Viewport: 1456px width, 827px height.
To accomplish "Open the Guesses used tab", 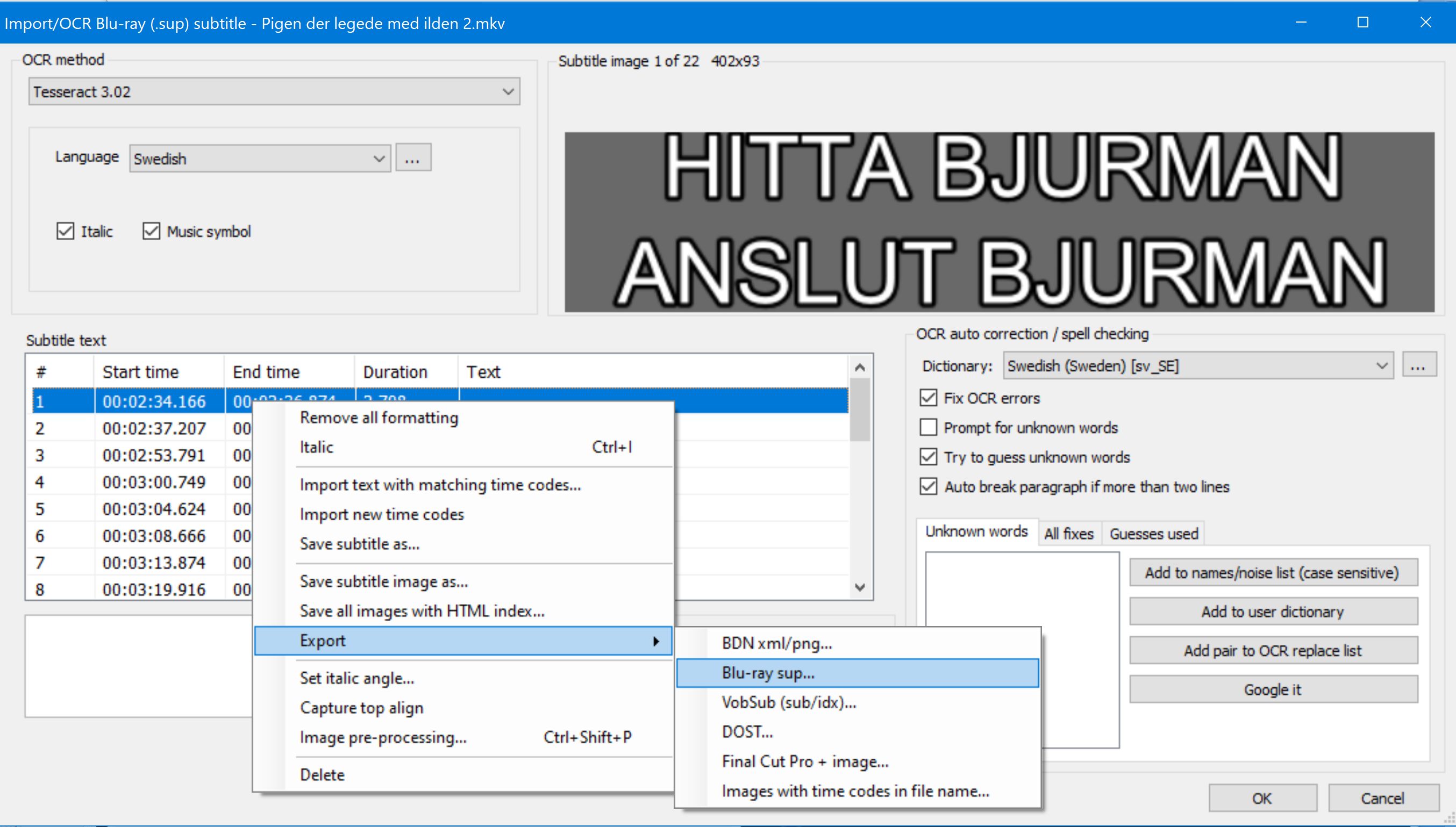I will [x=1153, y=534].
